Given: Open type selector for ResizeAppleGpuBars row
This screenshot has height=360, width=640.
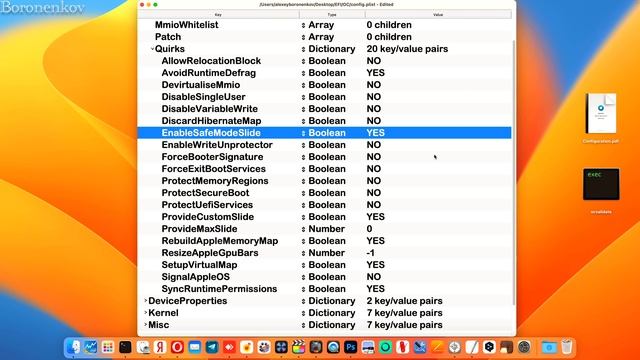Looking at the screenshot, I should (x=303, y=253).
